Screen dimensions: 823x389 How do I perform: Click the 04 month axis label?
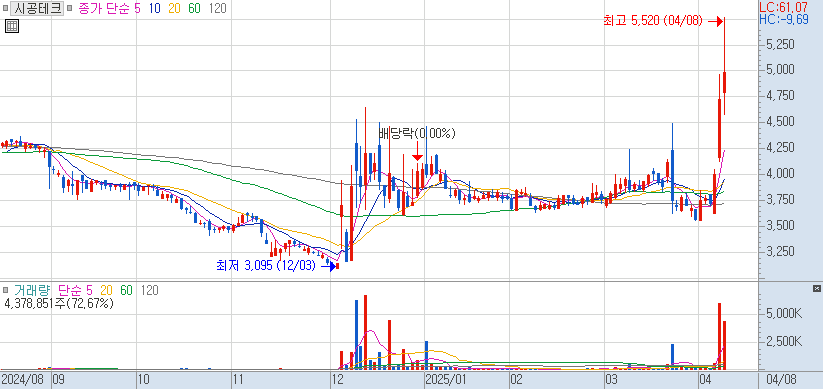click(705, 379)
